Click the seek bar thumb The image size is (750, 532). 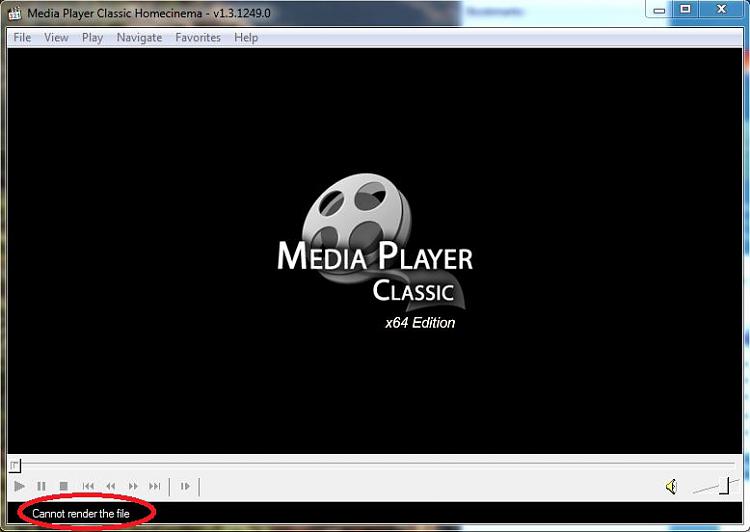(15, 465)
